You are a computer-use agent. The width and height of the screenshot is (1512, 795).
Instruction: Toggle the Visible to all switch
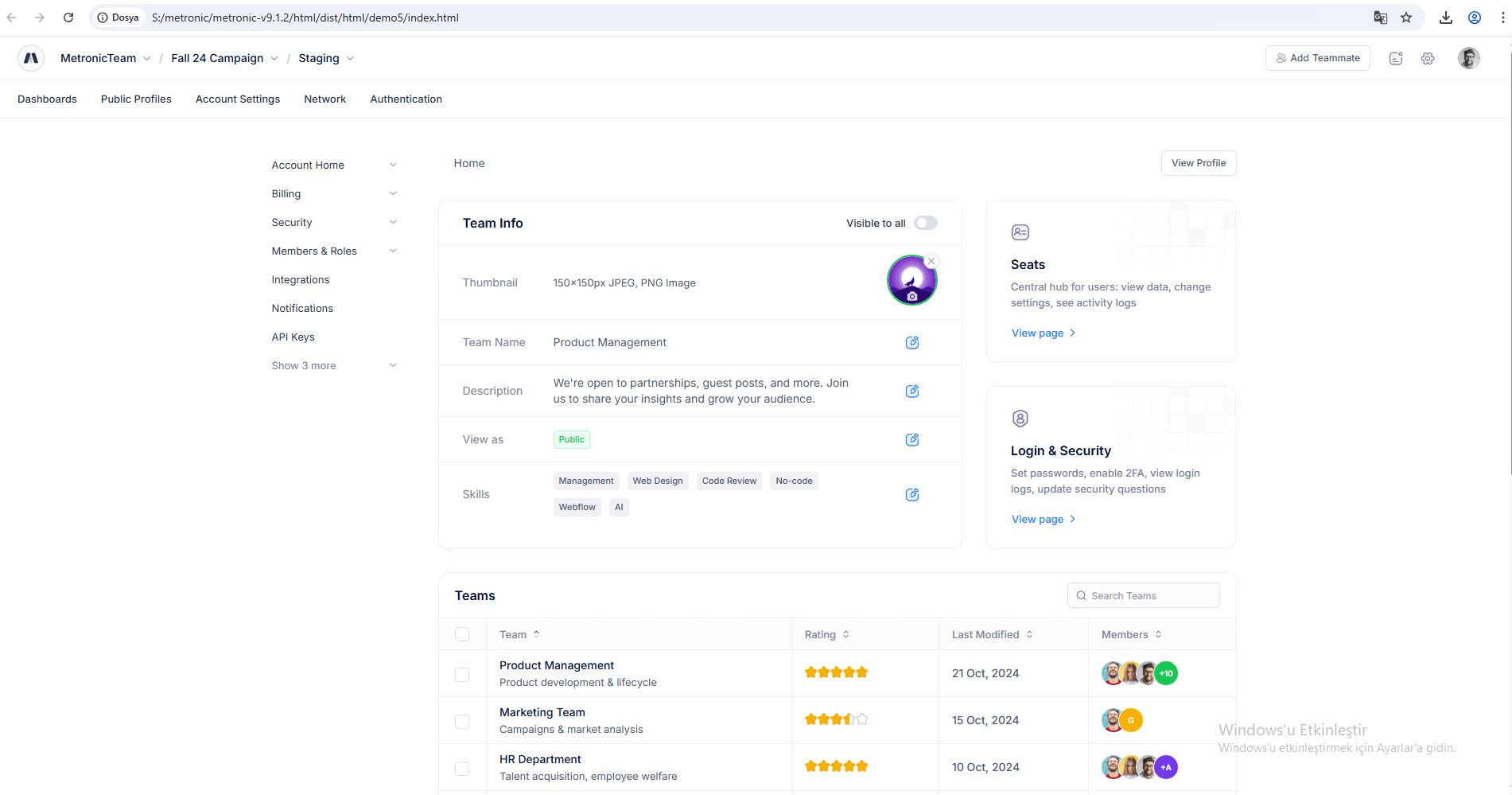coord(925,224)
